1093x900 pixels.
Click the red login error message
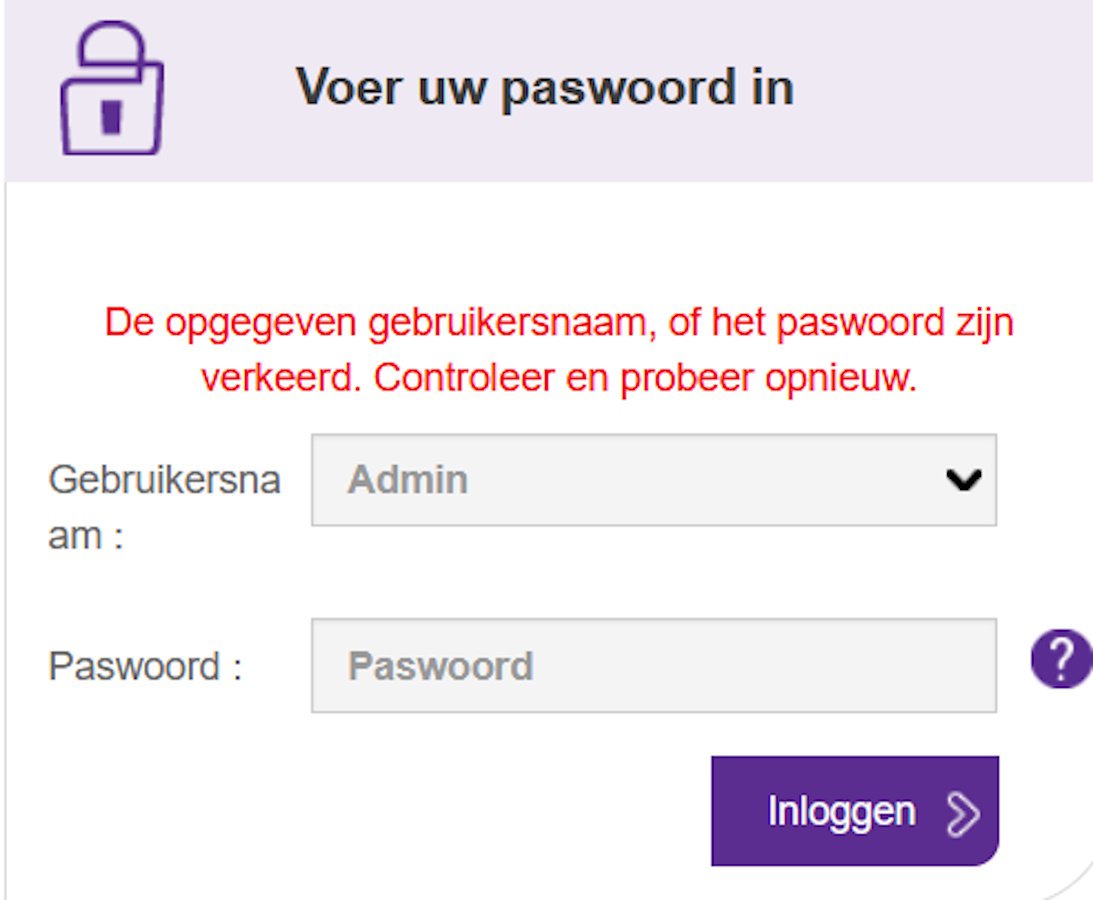(559, 351)
